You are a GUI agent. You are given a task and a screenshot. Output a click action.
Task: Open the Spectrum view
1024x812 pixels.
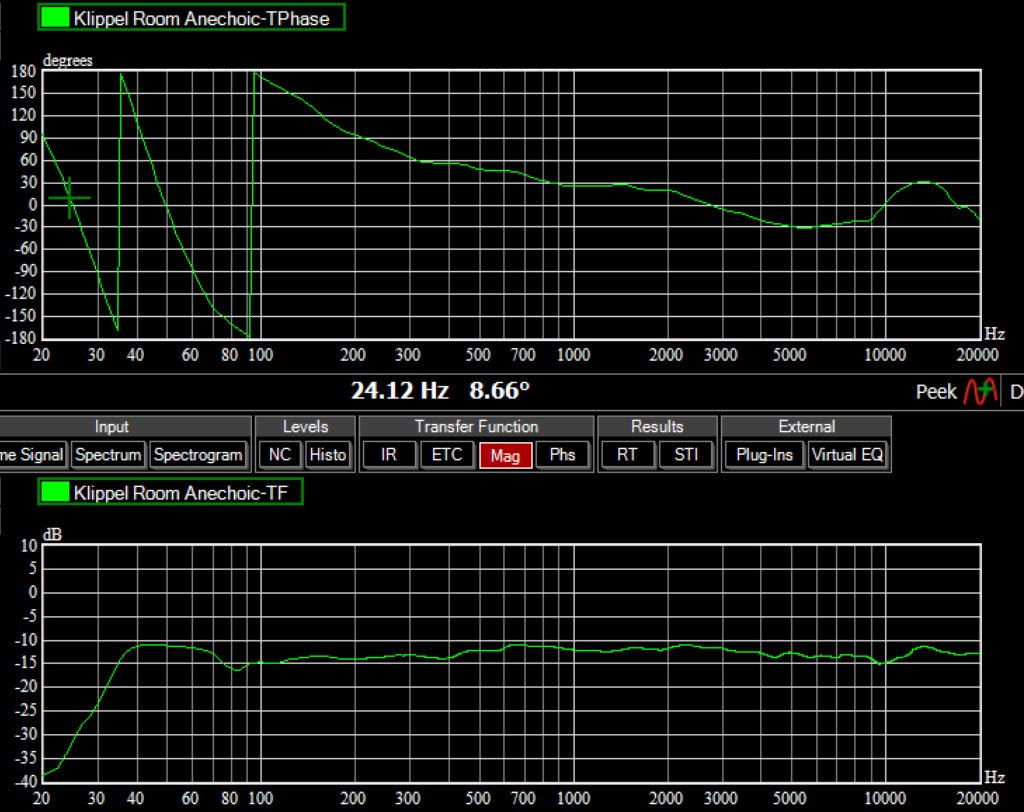click(x=109, y=455)
